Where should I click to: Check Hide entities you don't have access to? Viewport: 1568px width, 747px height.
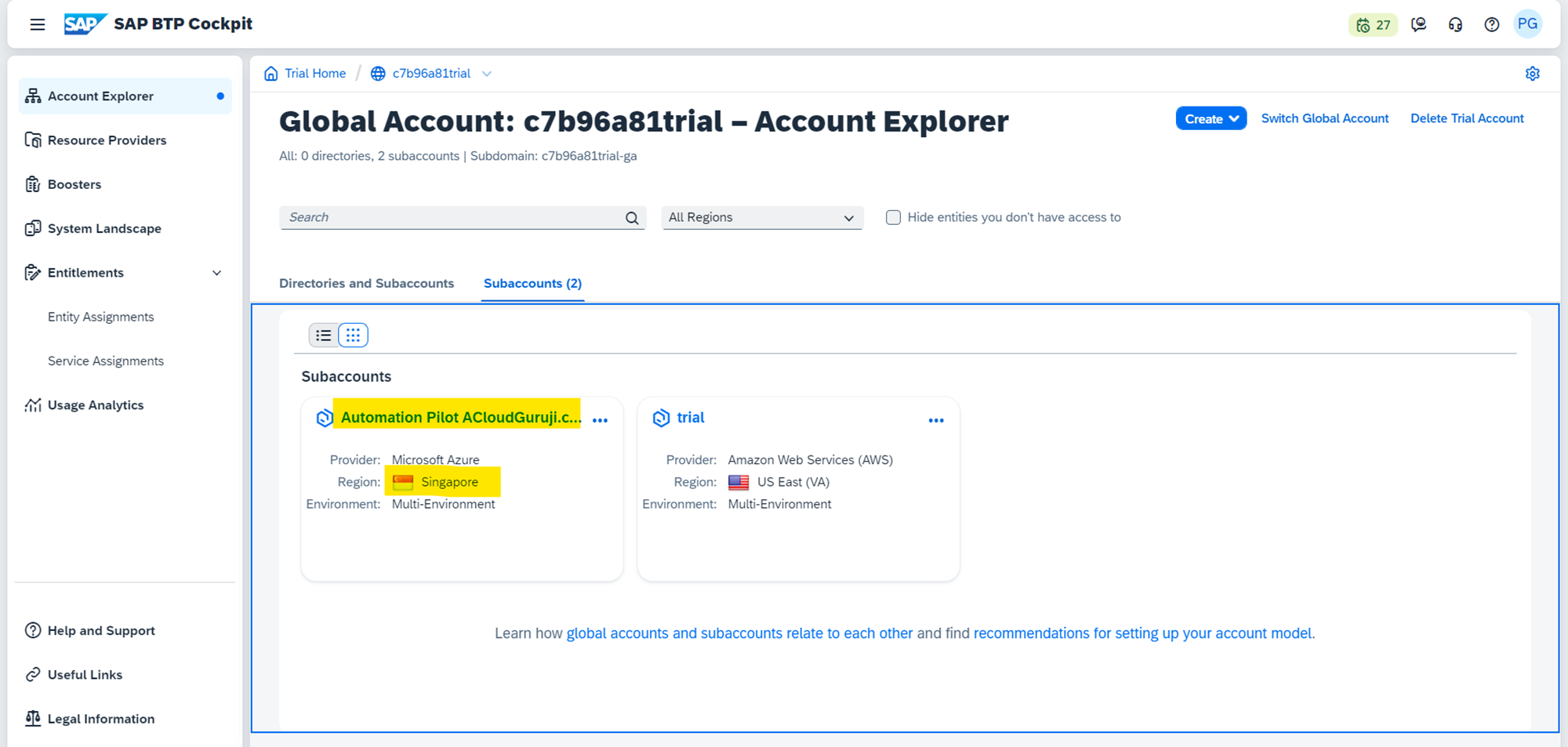[x=893, y=218]
